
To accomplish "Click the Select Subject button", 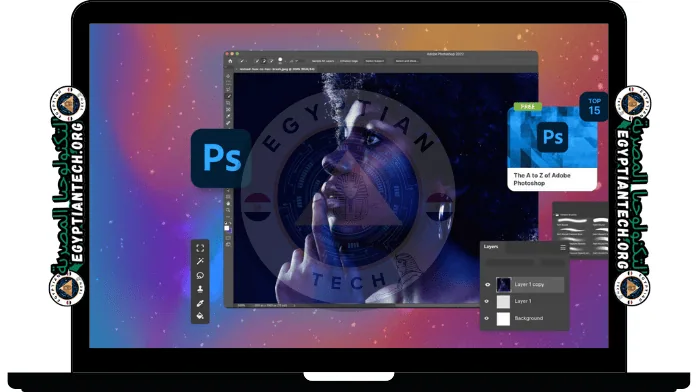I will click(374, 61).
